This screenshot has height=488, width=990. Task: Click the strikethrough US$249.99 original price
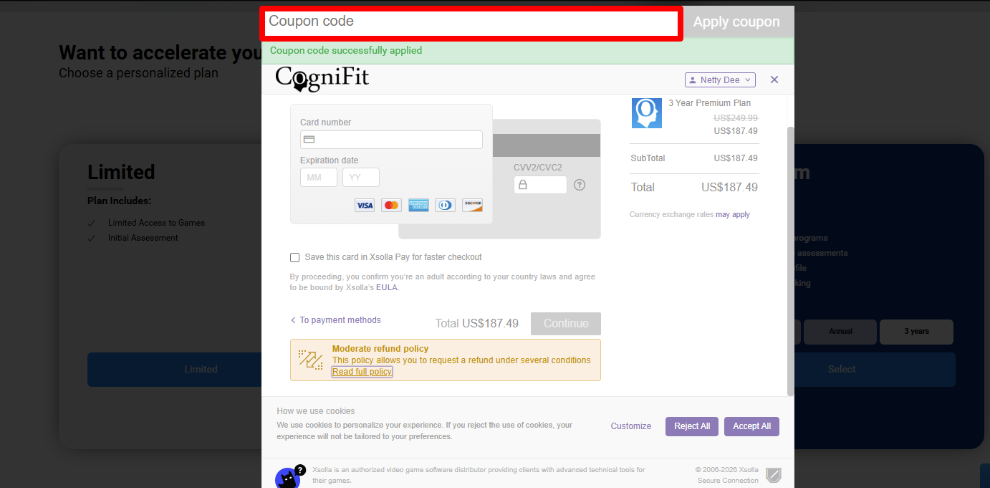(736, 118)
